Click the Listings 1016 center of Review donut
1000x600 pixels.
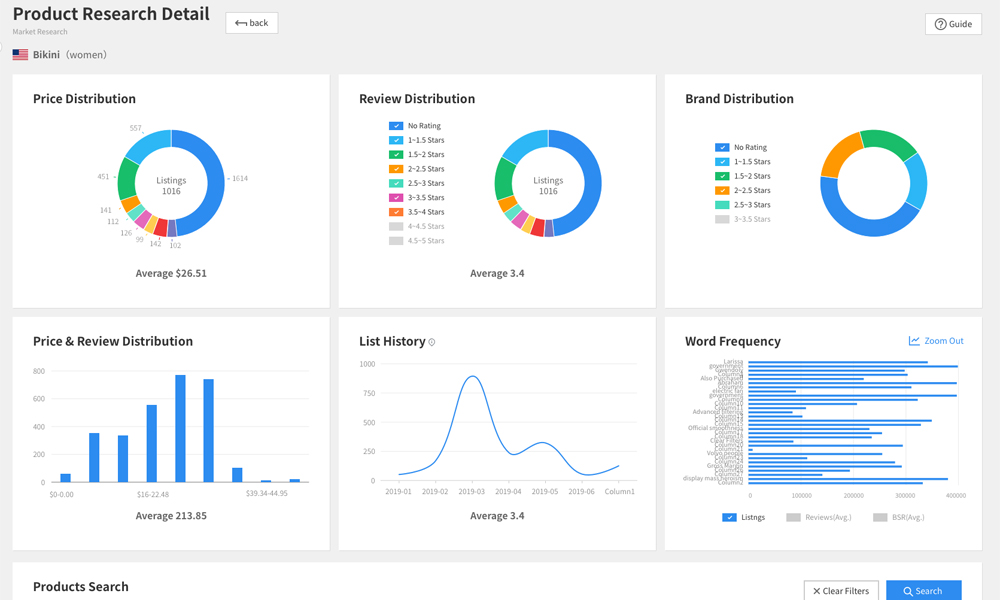548,186
